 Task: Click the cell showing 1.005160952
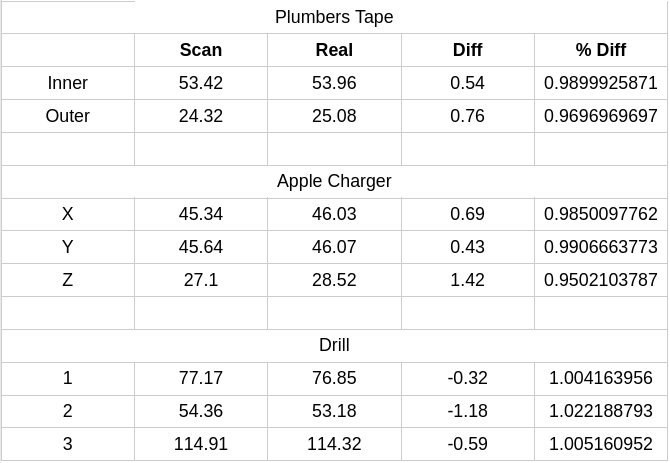click(601, 444)
